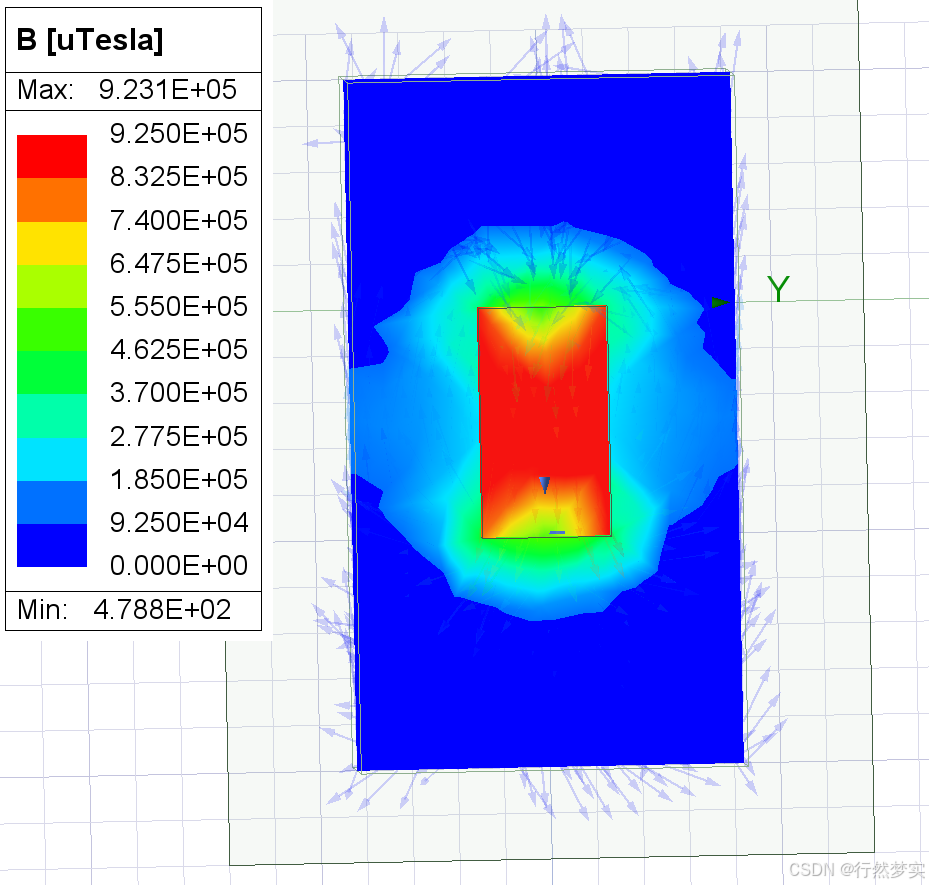This screenshot has height=885, width=929.
Task: Click the yellow legend color band
Action: (52, 243)
